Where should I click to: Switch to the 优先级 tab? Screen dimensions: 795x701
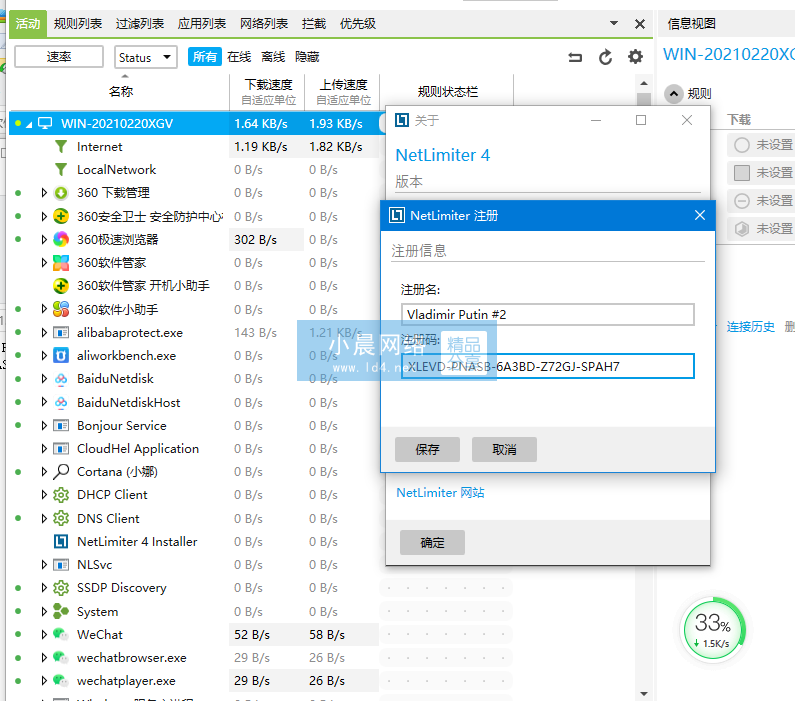358,23
